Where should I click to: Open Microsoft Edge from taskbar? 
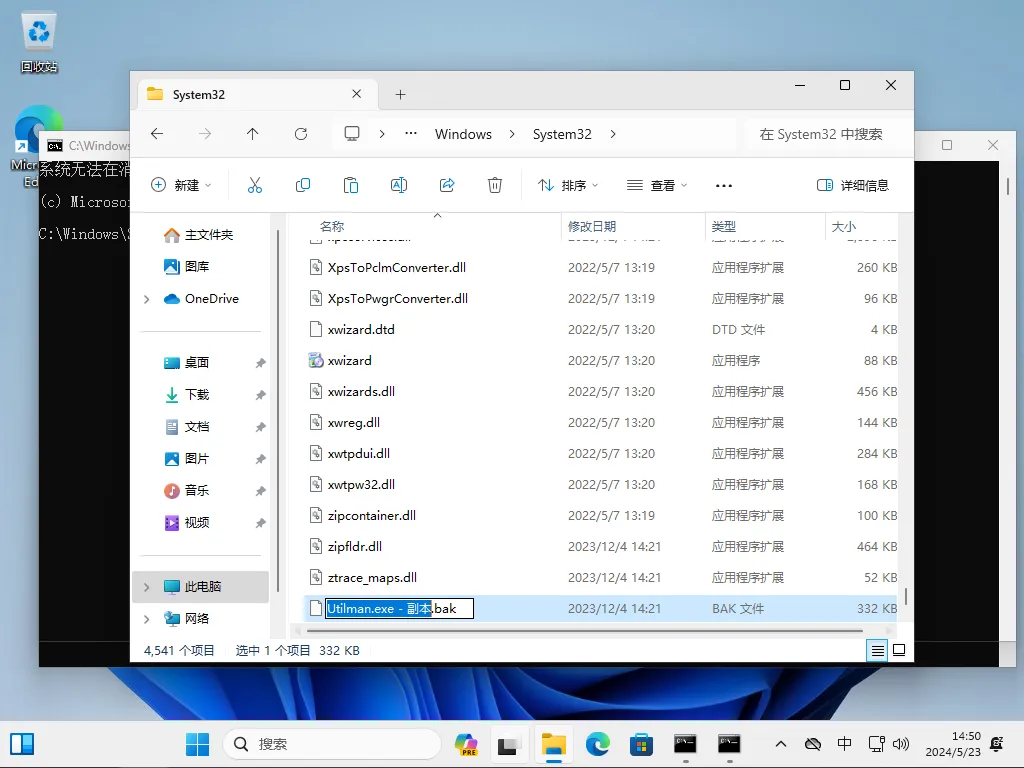(x=598, y=744)
